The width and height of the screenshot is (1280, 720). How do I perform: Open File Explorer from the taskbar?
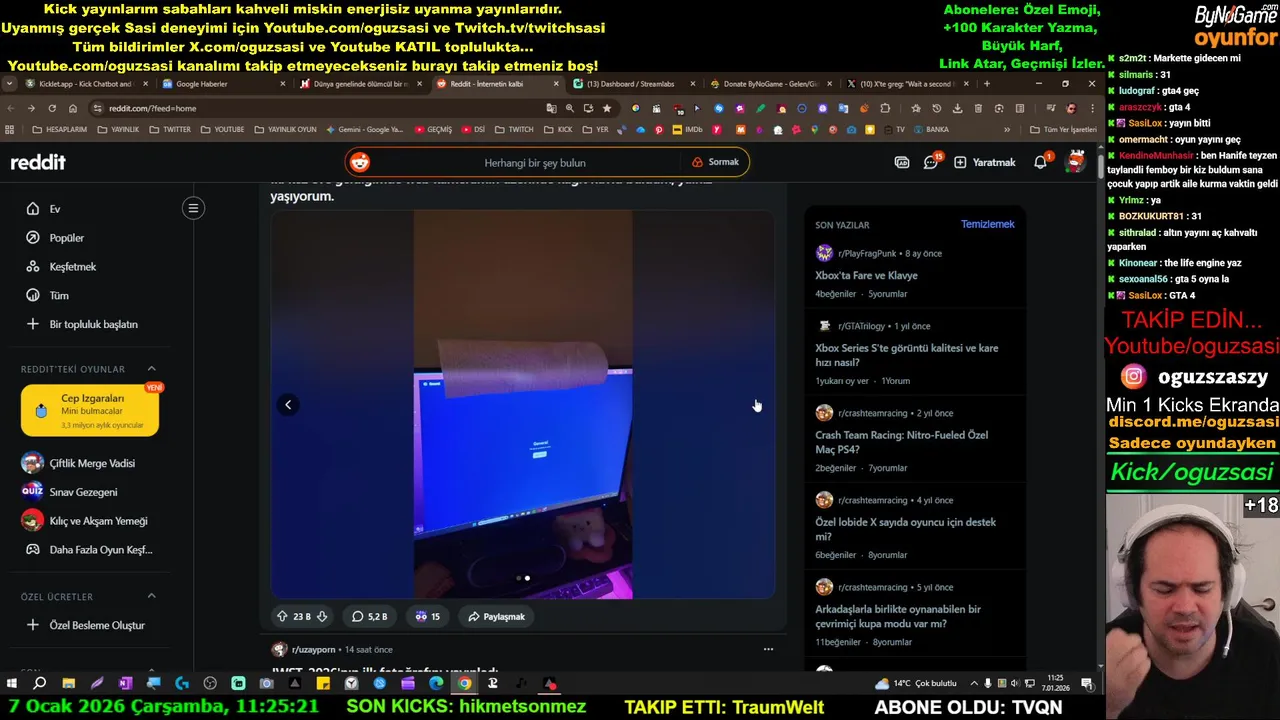click(69, 684)
